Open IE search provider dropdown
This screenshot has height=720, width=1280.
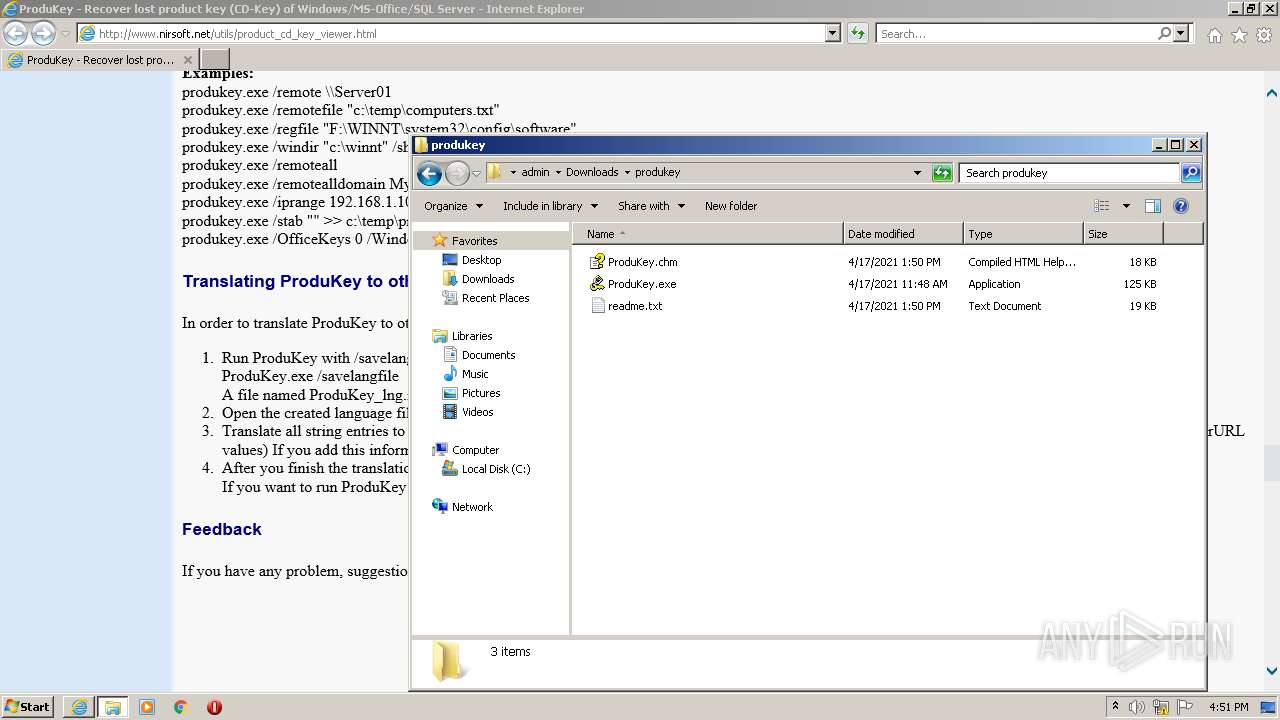click(1182, 34)
